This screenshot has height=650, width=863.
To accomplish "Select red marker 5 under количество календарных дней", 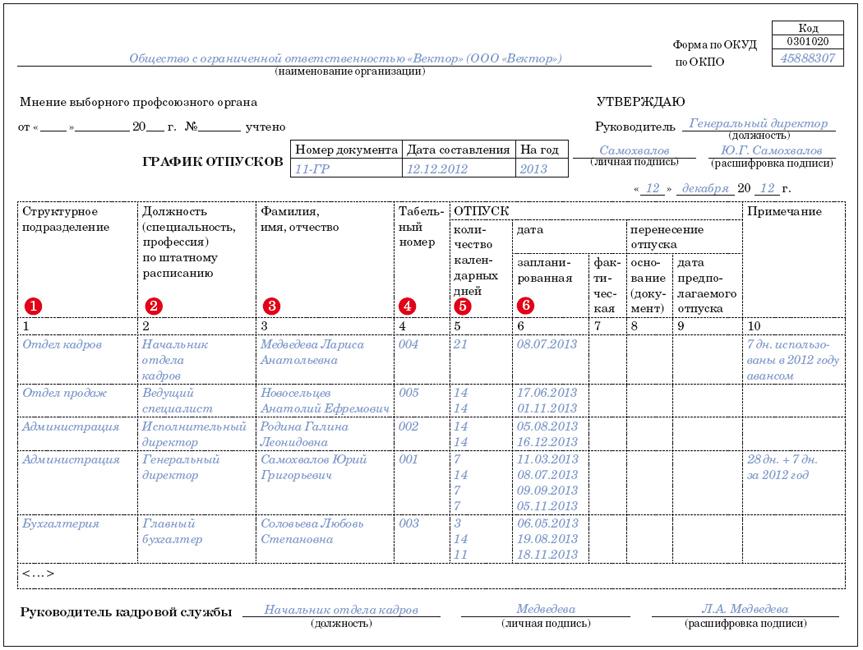I will 462,305.
